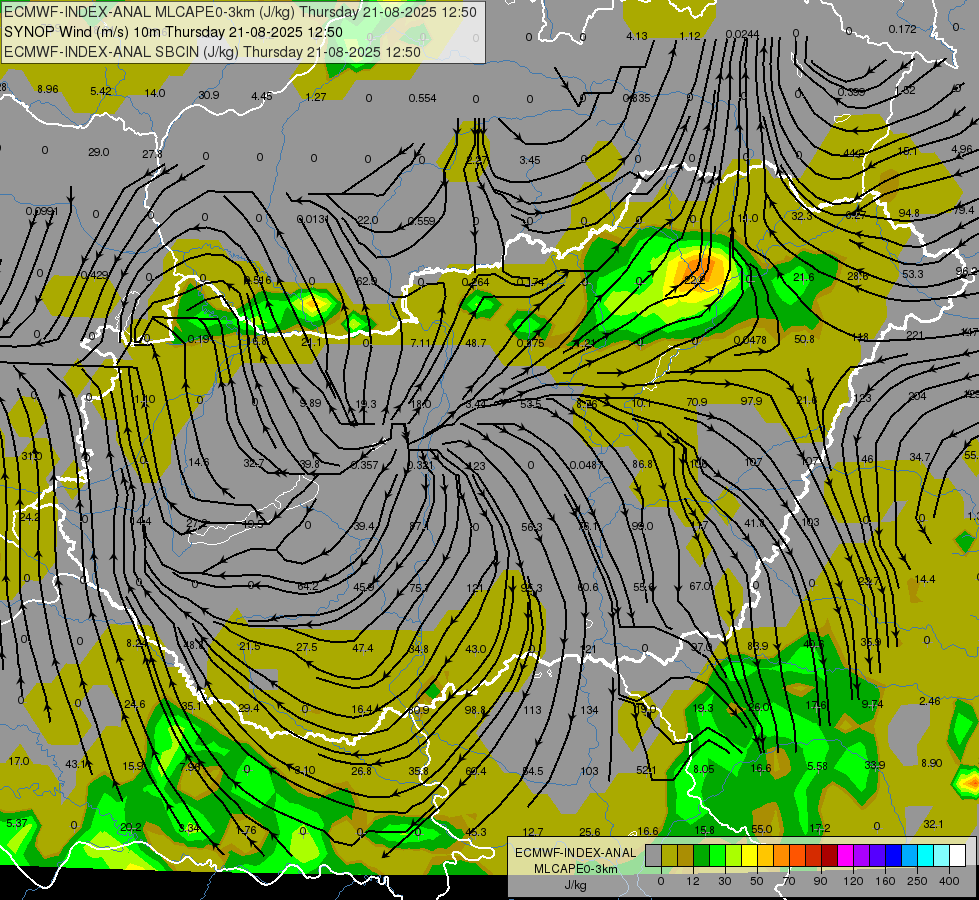Viewport: 979px width, 900px height.
Task: Click the map value 204
Action: [917, 396]
